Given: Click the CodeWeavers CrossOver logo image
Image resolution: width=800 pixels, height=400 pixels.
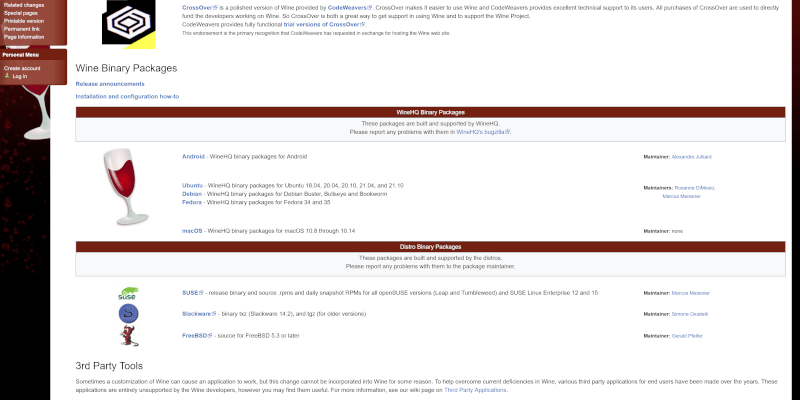Looking at the screenshot, I should (x=129, y=24).
